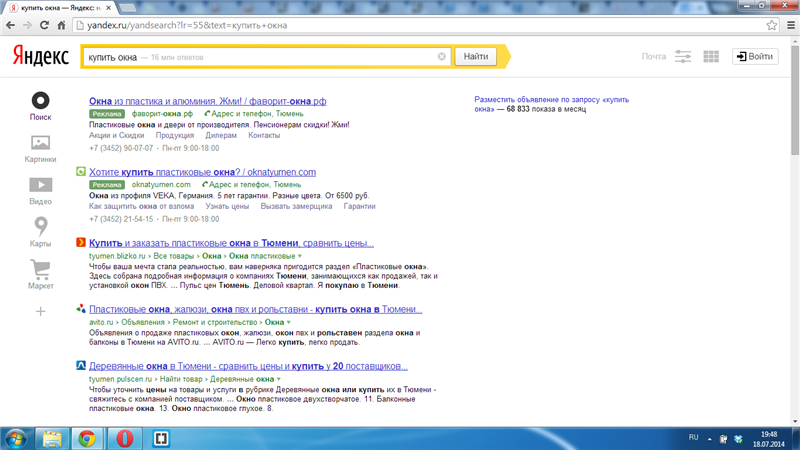Screen dimensions: 800x450
Task: Show hidden system tray icons arrow
Action: (709, 439)
